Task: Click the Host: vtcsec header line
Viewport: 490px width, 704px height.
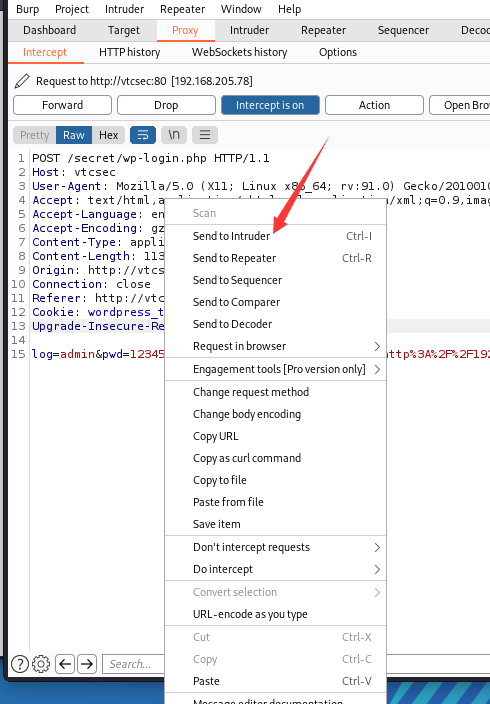Action: point(74,172)
